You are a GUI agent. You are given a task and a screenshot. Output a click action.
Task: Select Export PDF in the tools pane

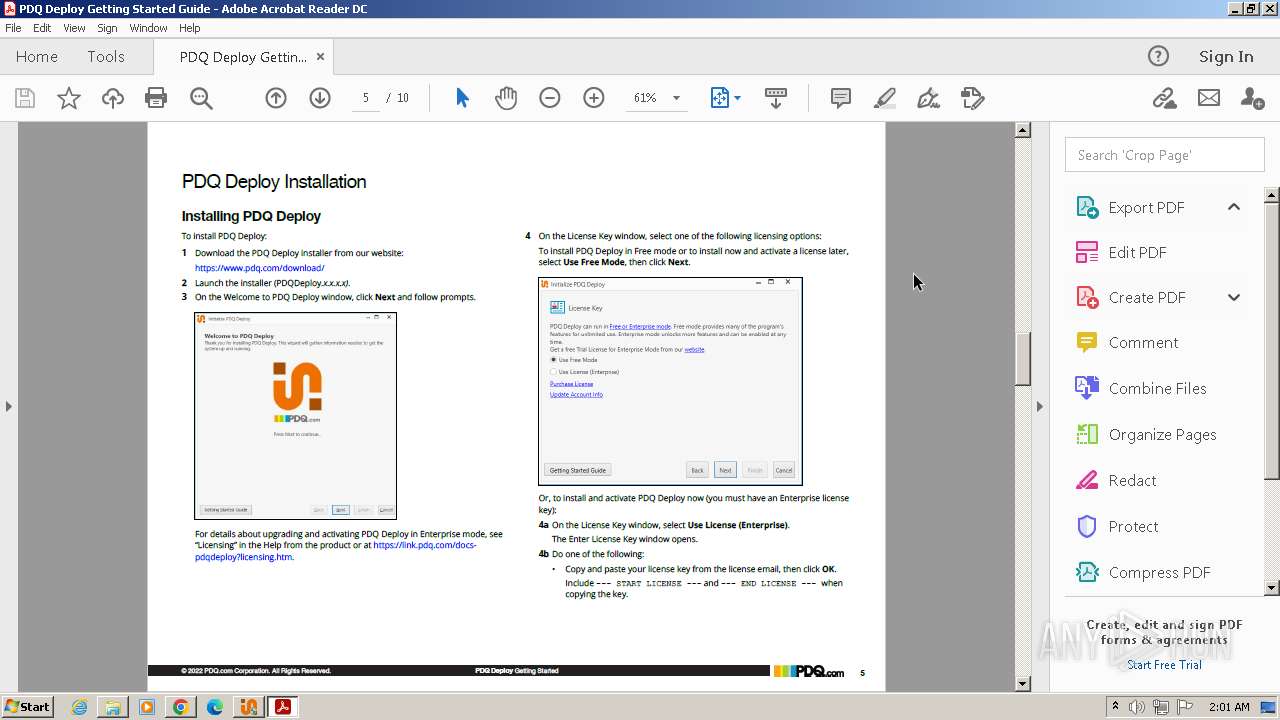pyautogui.click(x=1146, y=207)
